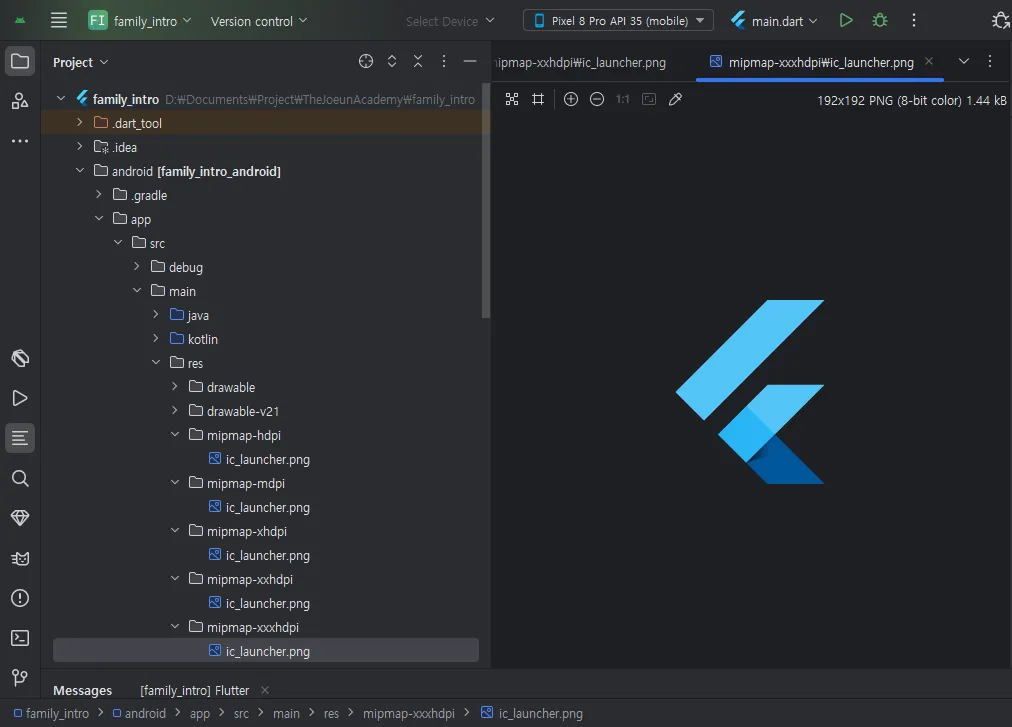Open the Project view mode dropdown
1012x727 pixels.
click(x=80, y=63)
